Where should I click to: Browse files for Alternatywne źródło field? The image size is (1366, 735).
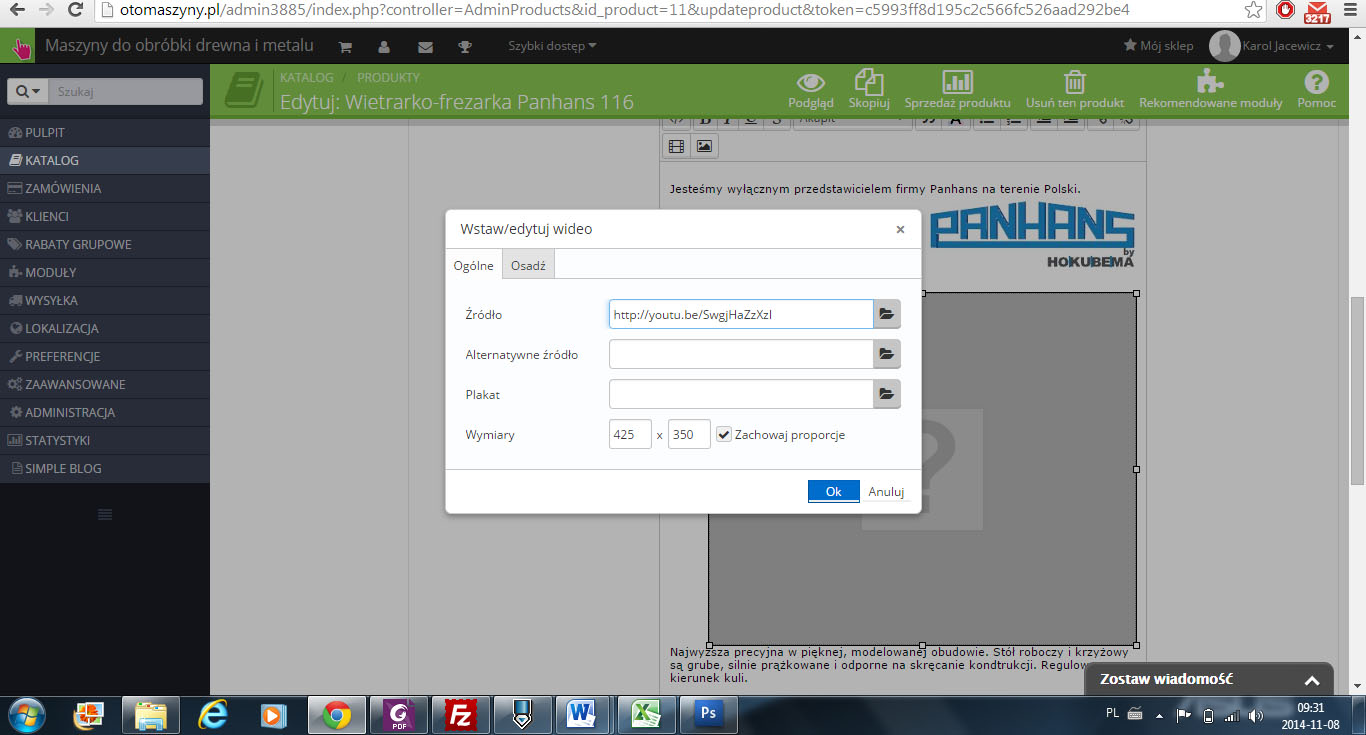point(886,354)
